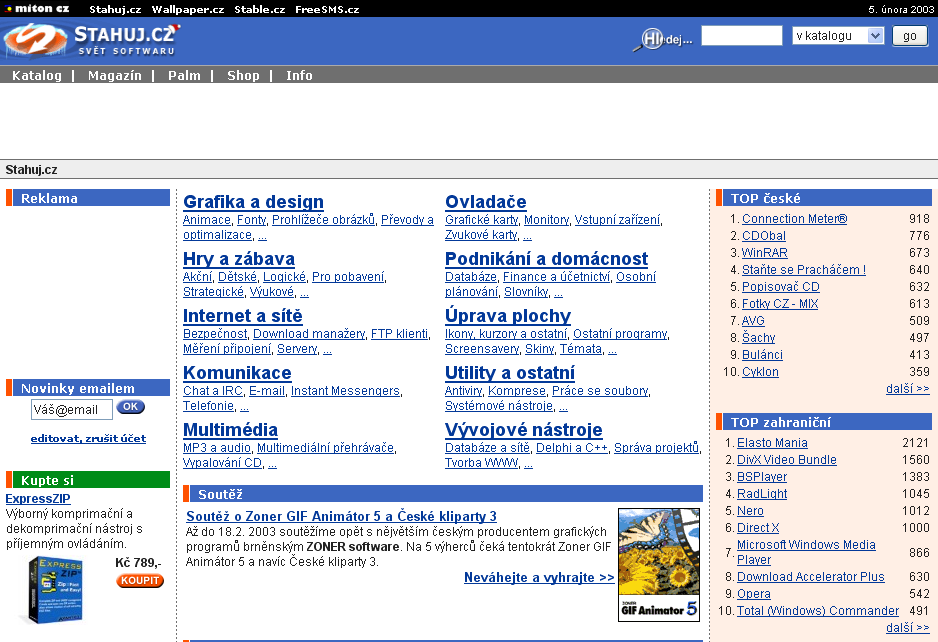Open the Multimédia category
The image size is (938, 642).
coord(230,430)
